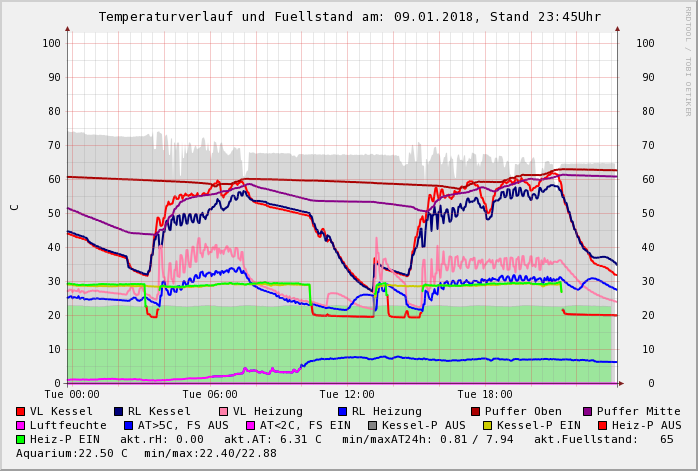
Task: Click the Aquarium temperature readout text
Action: [x=70, y=453]
